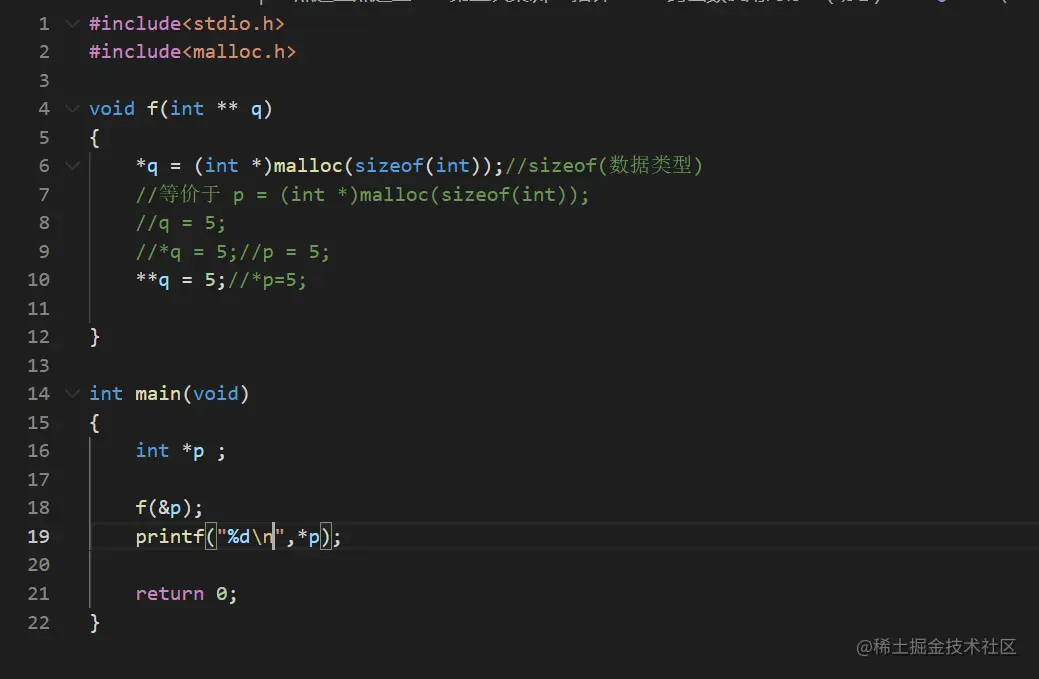Image resolution: width=1039 pixels, height=679 pixels.
Task: Click the "%d\n" format string
Action: point(250,537)
